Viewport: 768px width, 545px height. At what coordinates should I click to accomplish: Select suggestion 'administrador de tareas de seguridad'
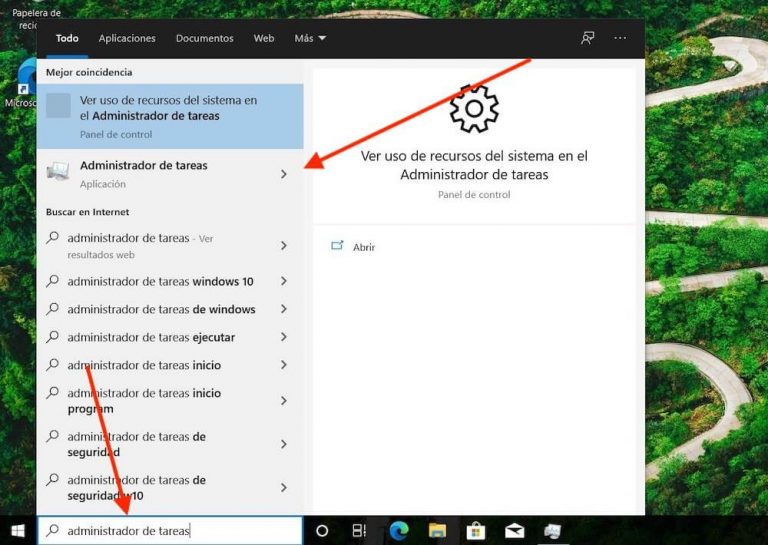(170, 444)
